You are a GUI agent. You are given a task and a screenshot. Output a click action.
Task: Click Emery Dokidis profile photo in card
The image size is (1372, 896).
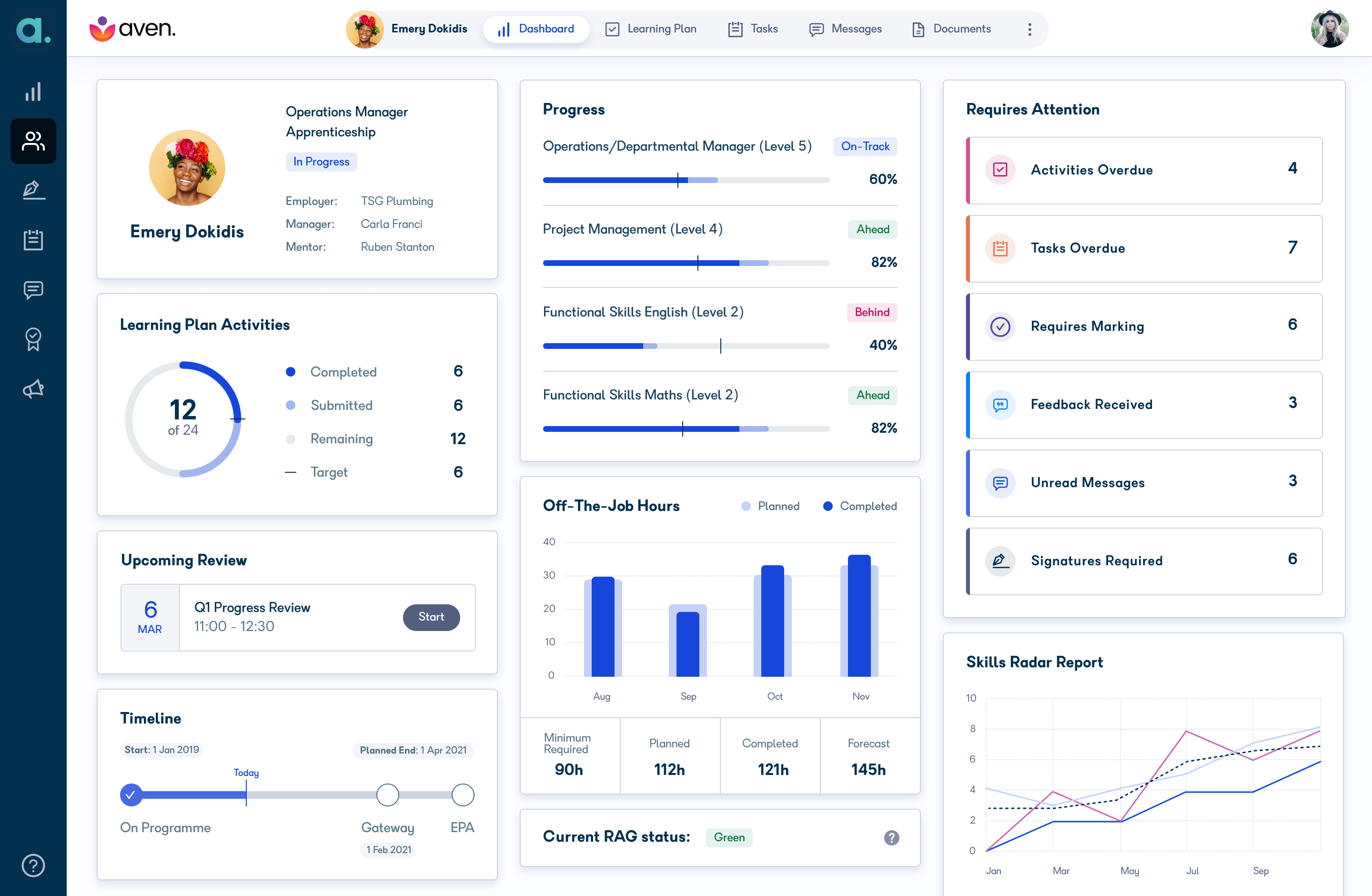(187, 168)
